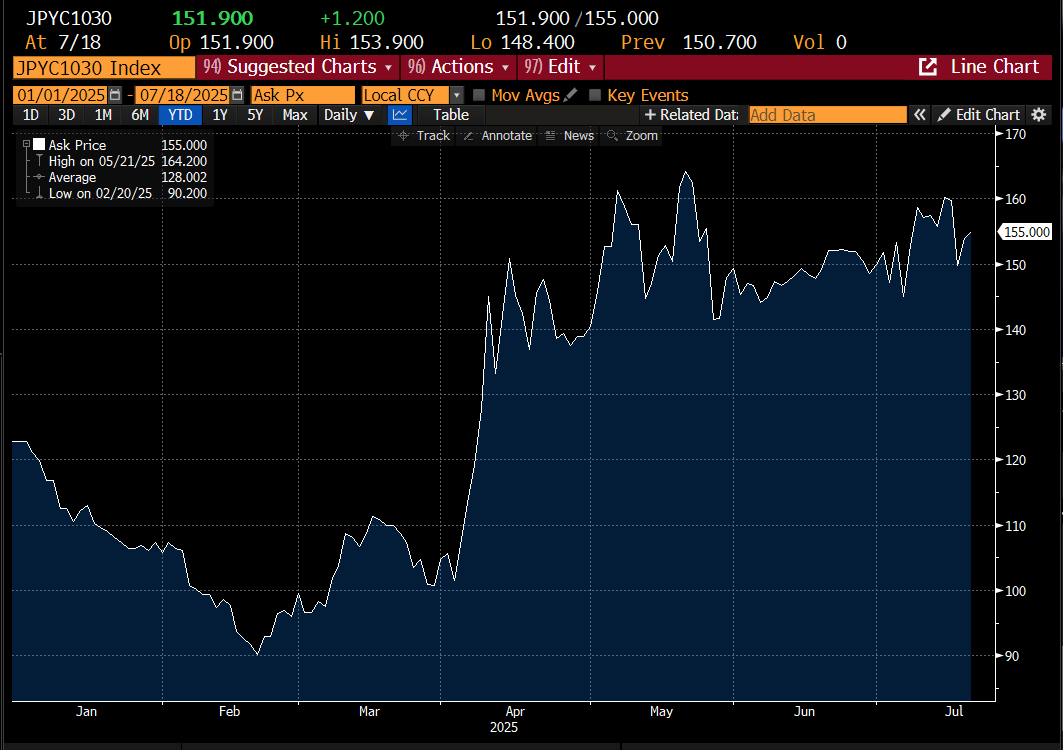
Task: Open the start date calendar picker icon
Action: pos(115,95)
